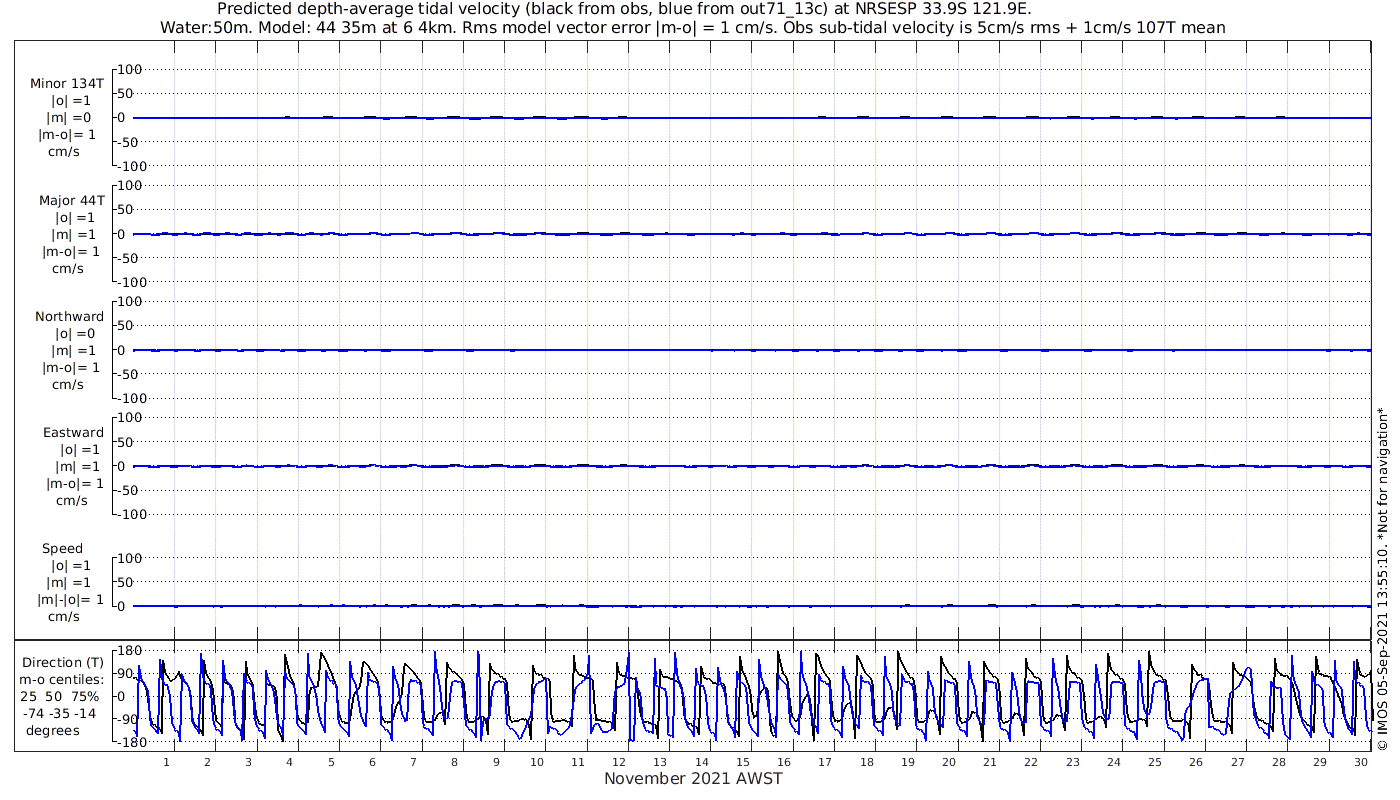Click day '10' on the date axis
The image size is (1400, 800).
click(x=537, y=762)
